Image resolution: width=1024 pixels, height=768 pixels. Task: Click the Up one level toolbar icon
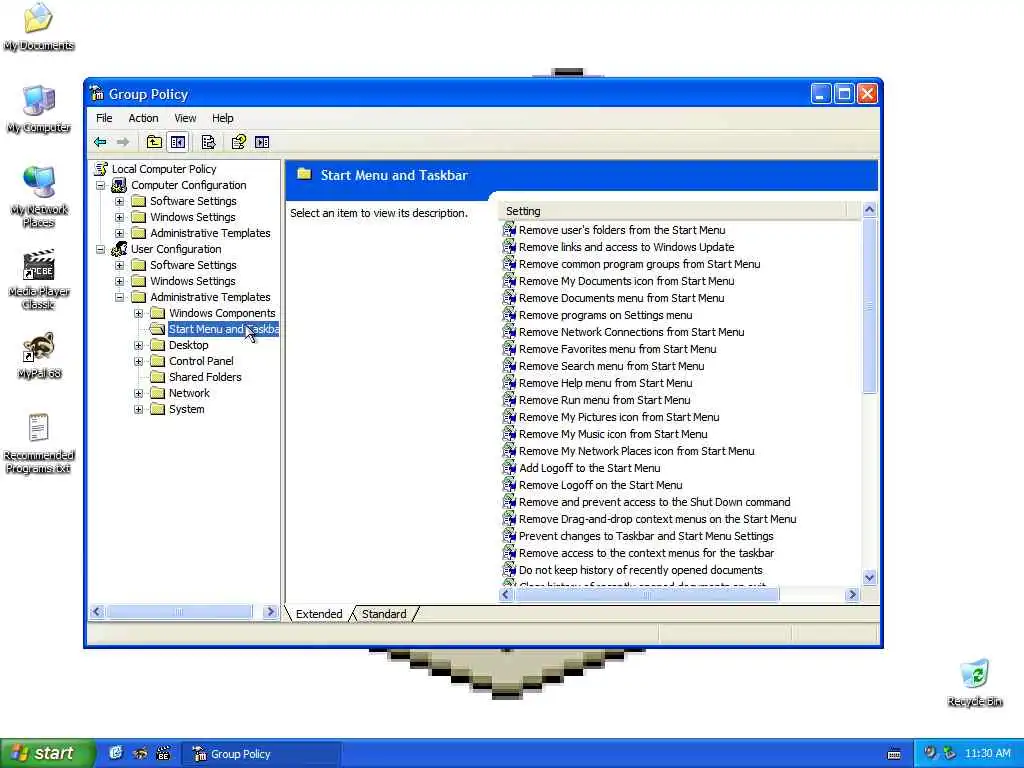pos(154,142)
